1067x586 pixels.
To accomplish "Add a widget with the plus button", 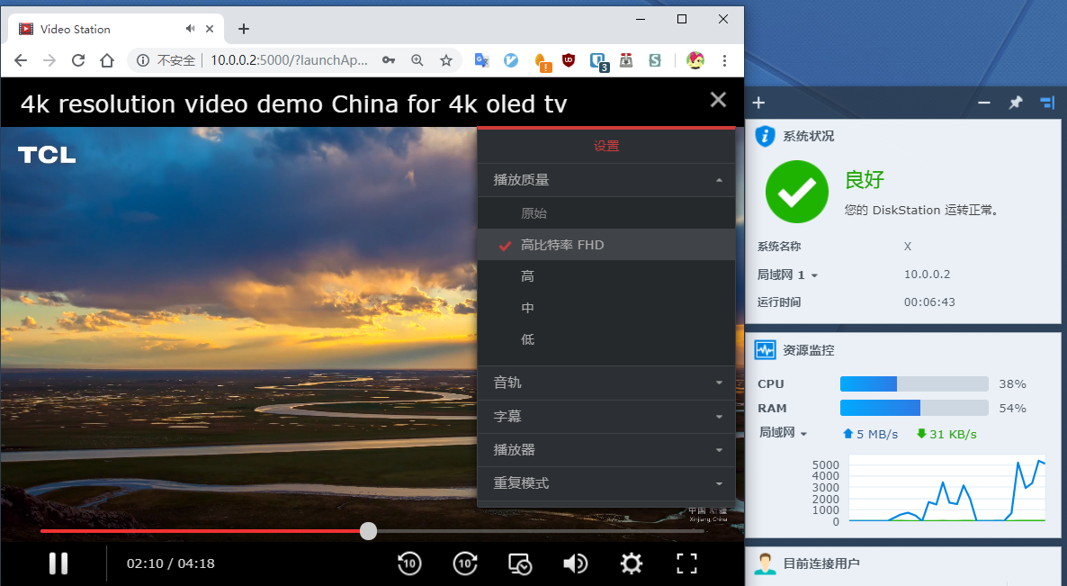I will (x=759, y=103).
